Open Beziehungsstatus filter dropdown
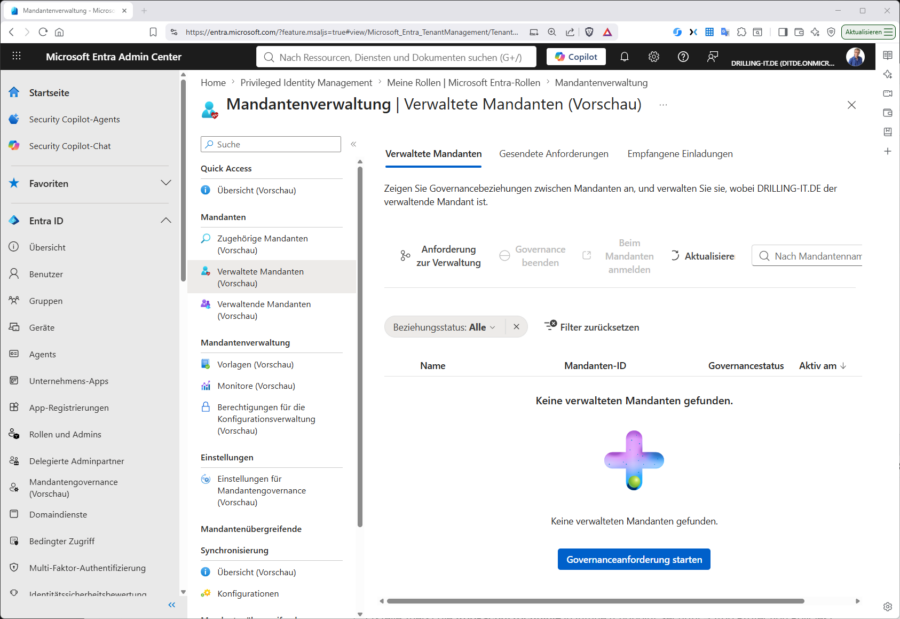 (x=444, y=327)
